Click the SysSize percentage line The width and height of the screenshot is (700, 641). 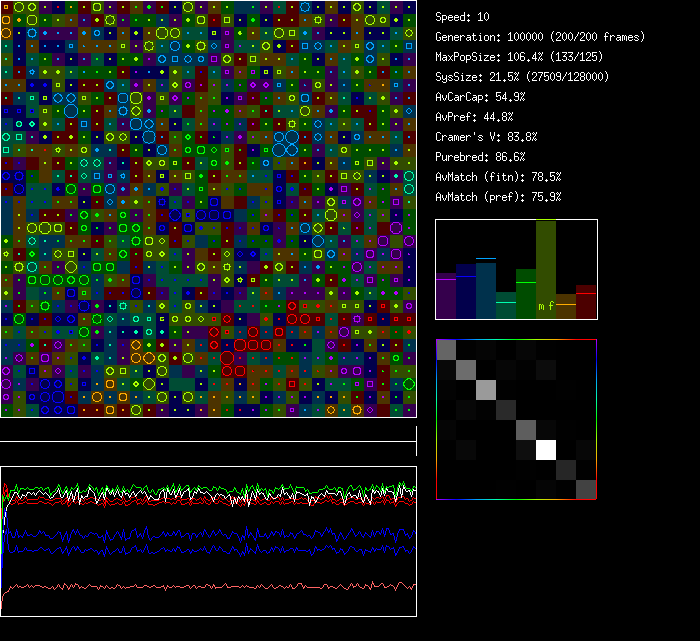[522, 77]
